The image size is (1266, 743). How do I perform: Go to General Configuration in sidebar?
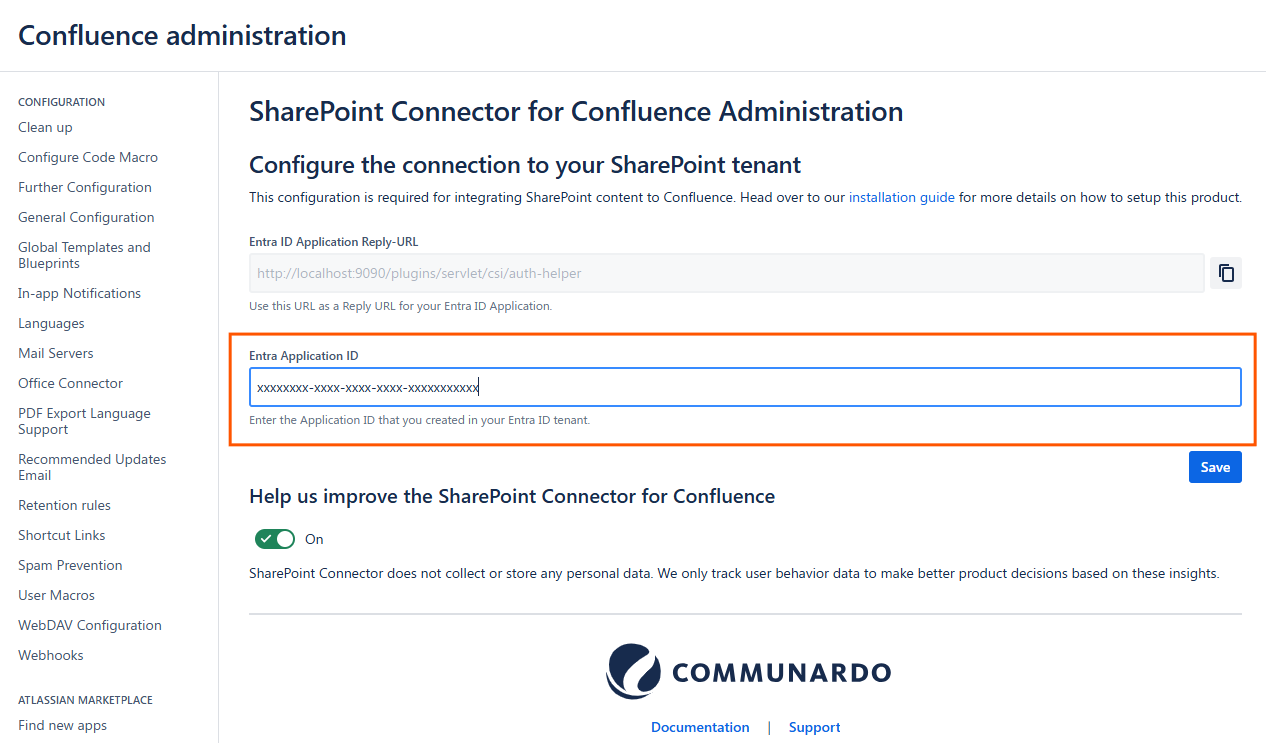(86, 217)
